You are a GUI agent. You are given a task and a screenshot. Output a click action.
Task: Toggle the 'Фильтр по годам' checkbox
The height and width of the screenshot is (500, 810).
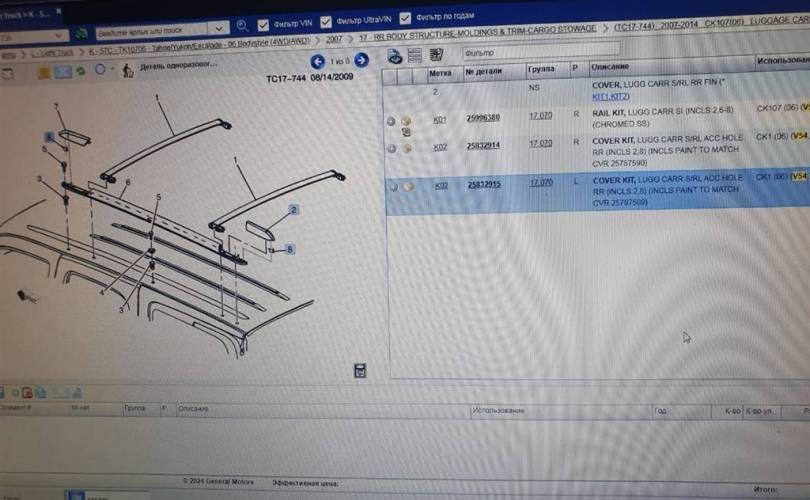tap(405, 21)
